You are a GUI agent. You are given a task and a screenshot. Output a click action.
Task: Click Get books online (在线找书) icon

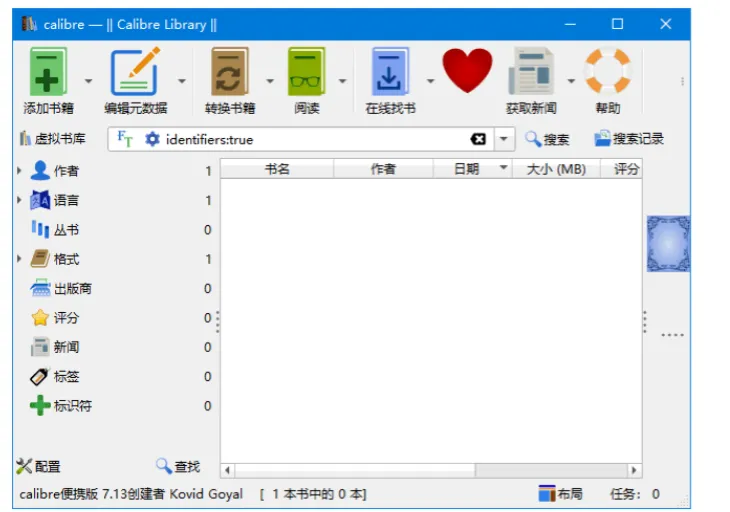[390, 71]
